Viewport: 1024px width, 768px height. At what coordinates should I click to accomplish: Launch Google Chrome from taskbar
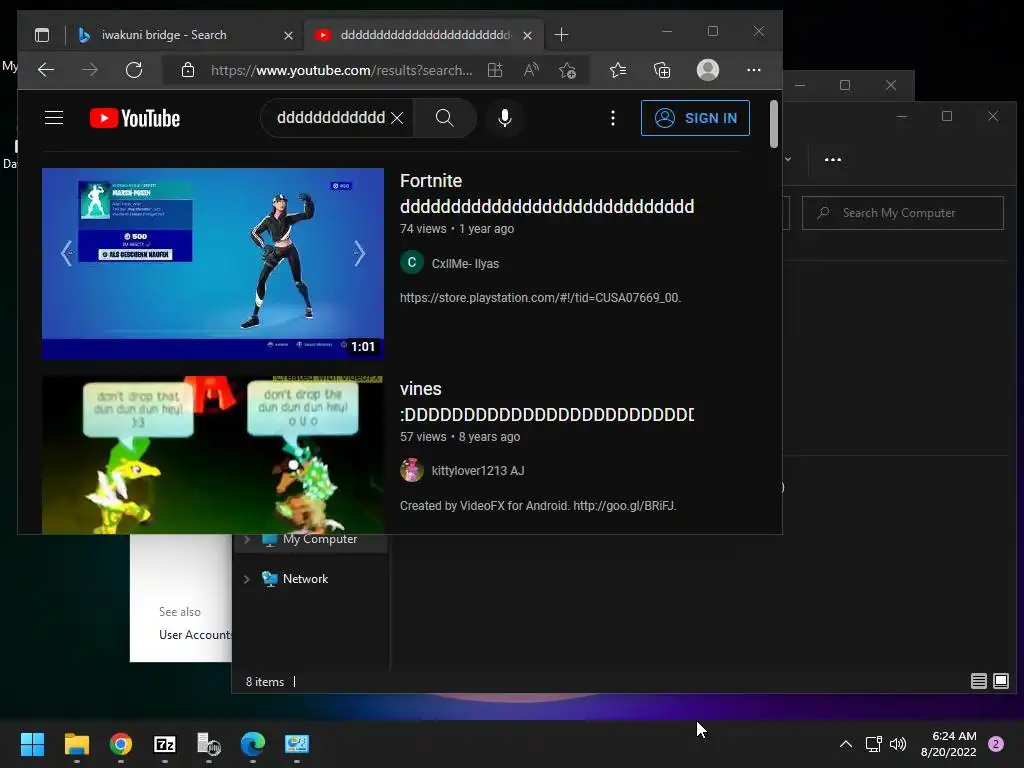pyautogui.click(x=121, y=744)
